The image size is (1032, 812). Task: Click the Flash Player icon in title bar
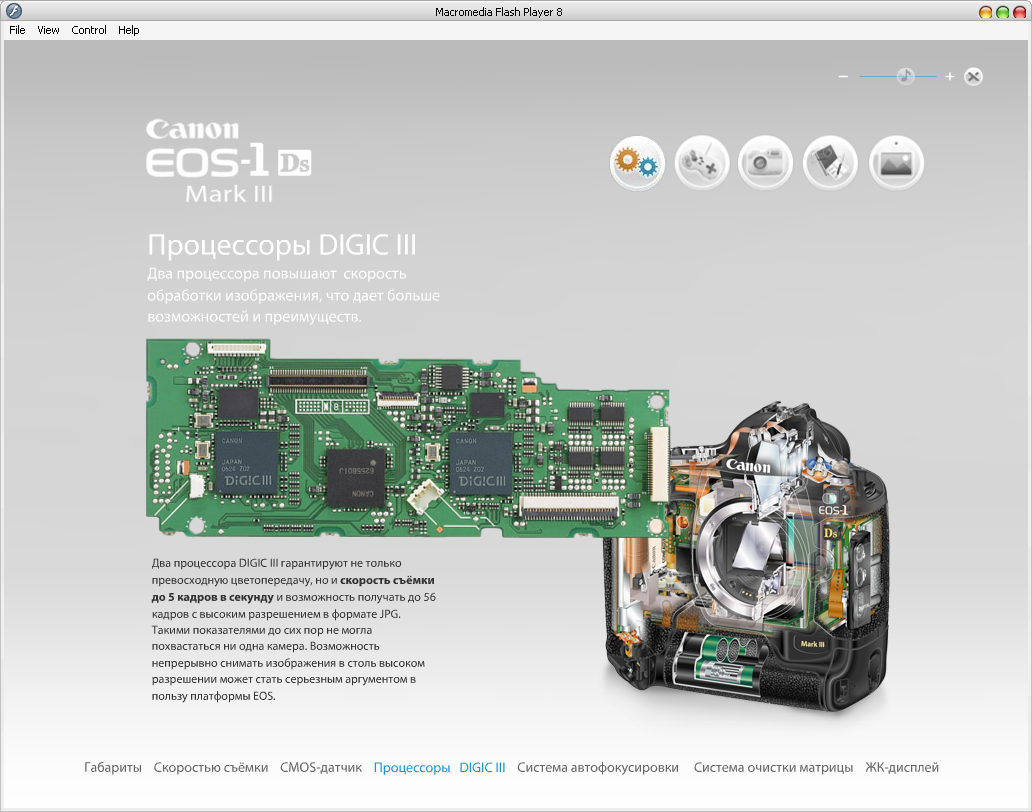13,11
